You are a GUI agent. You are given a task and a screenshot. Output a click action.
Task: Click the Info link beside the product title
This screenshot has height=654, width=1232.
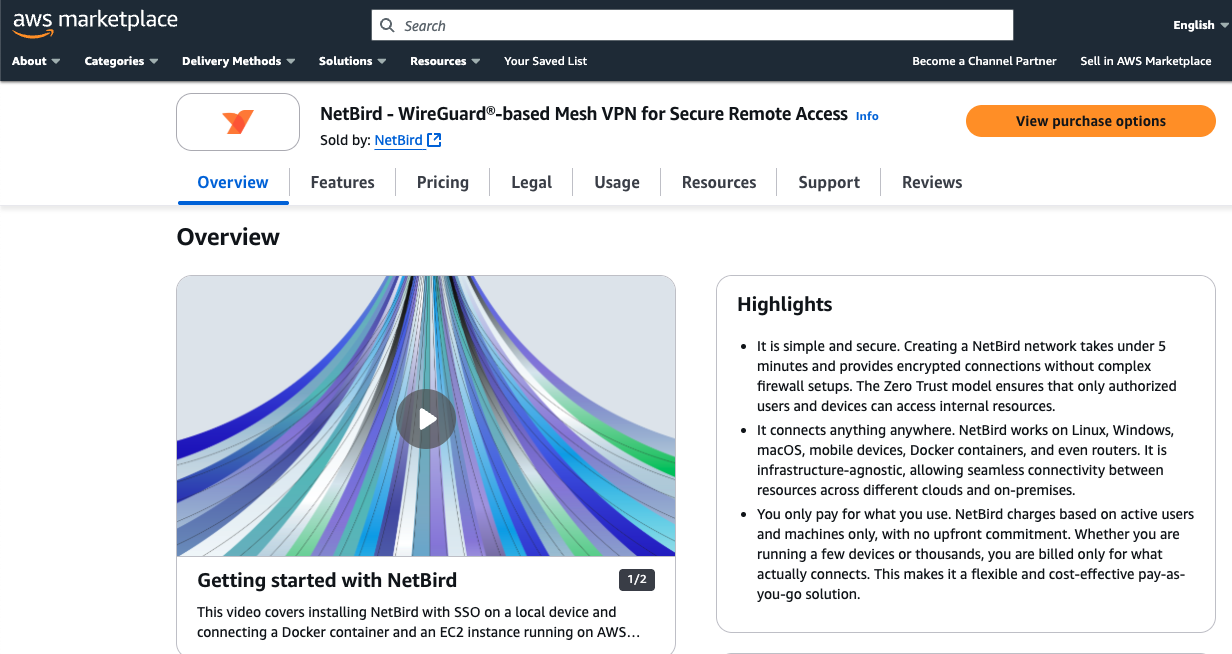click(866, 116)
